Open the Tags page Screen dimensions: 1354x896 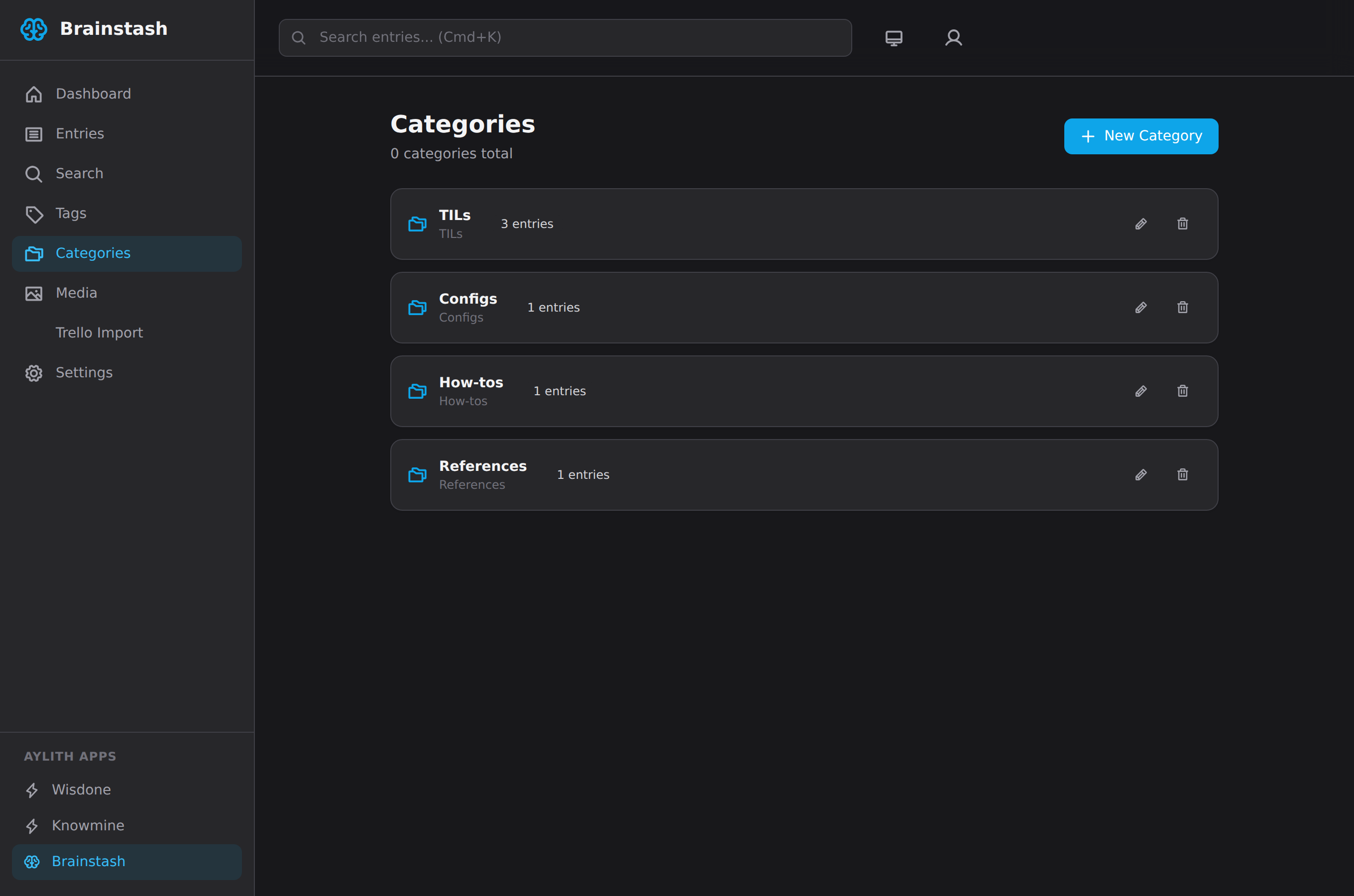coord(127,214)
